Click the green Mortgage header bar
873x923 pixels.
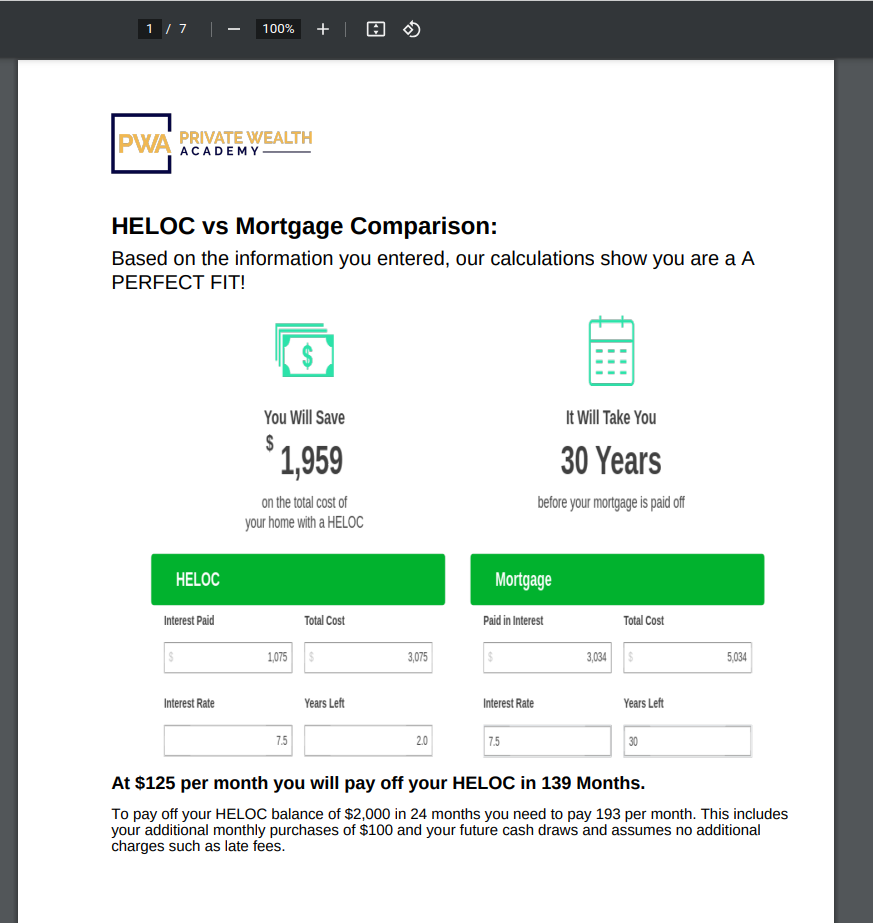tap(617, 579)
